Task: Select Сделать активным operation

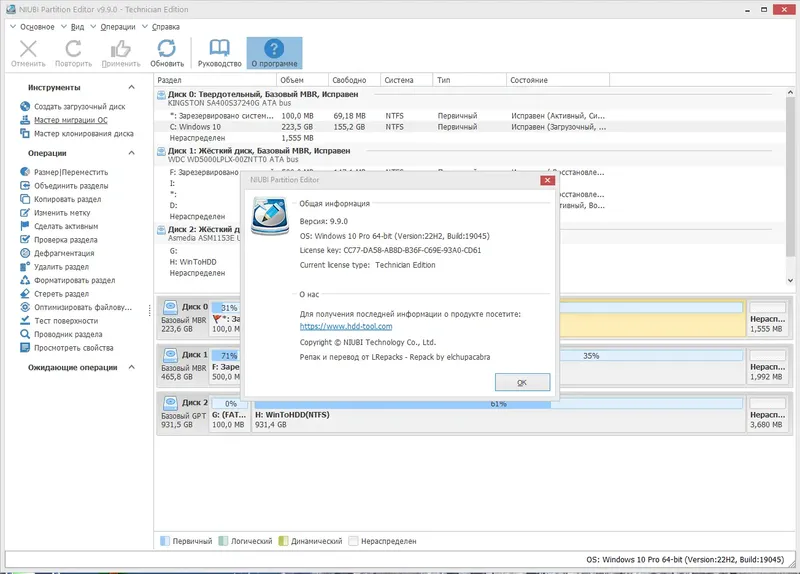Action: (59, 226)
